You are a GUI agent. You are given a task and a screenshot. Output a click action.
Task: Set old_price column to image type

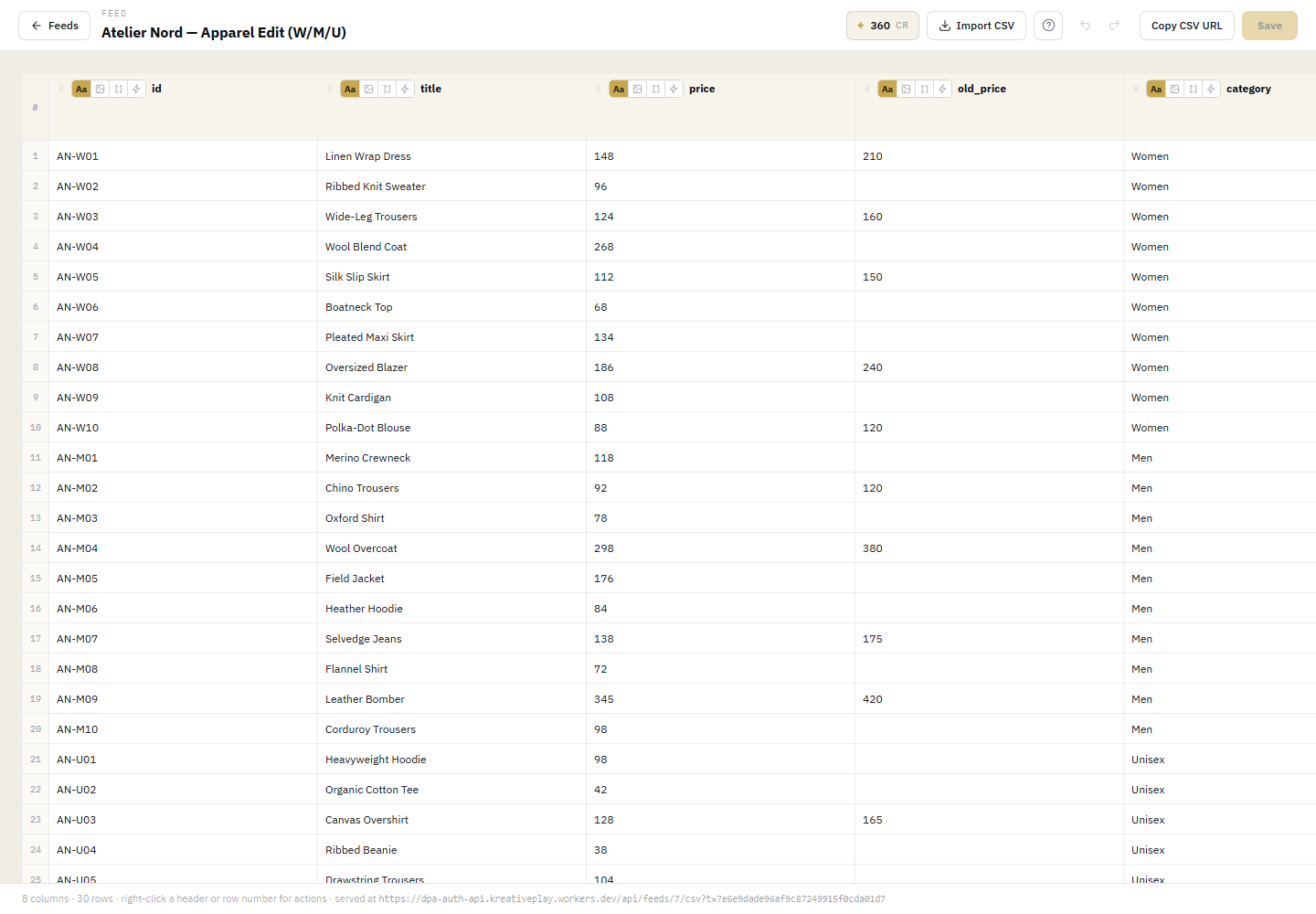click(906, 89)
